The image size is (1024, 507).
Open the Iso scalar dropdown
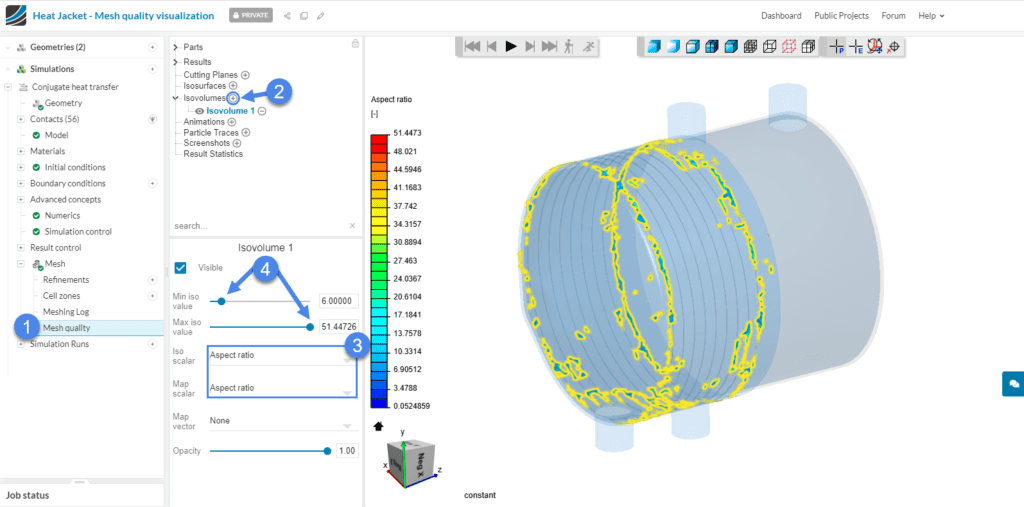[280, 355]
